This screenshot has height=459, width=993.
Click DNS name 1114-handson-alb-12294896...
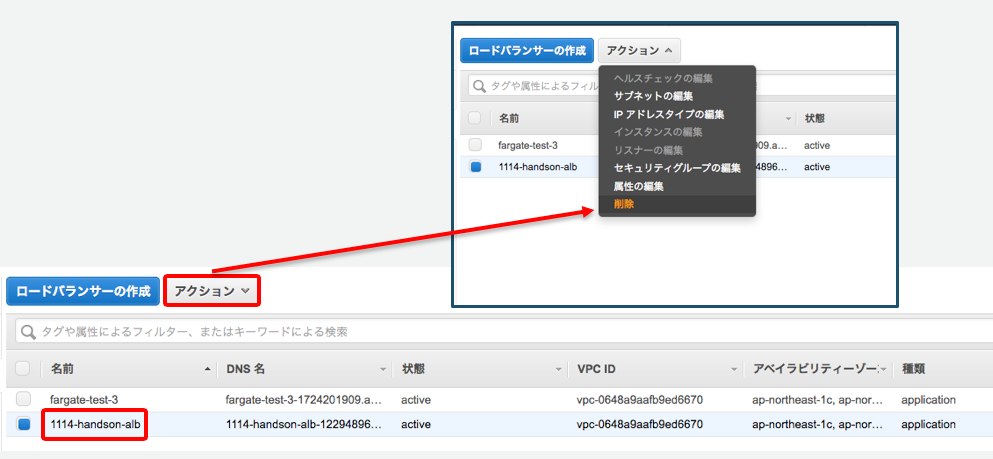pos(303,424)
